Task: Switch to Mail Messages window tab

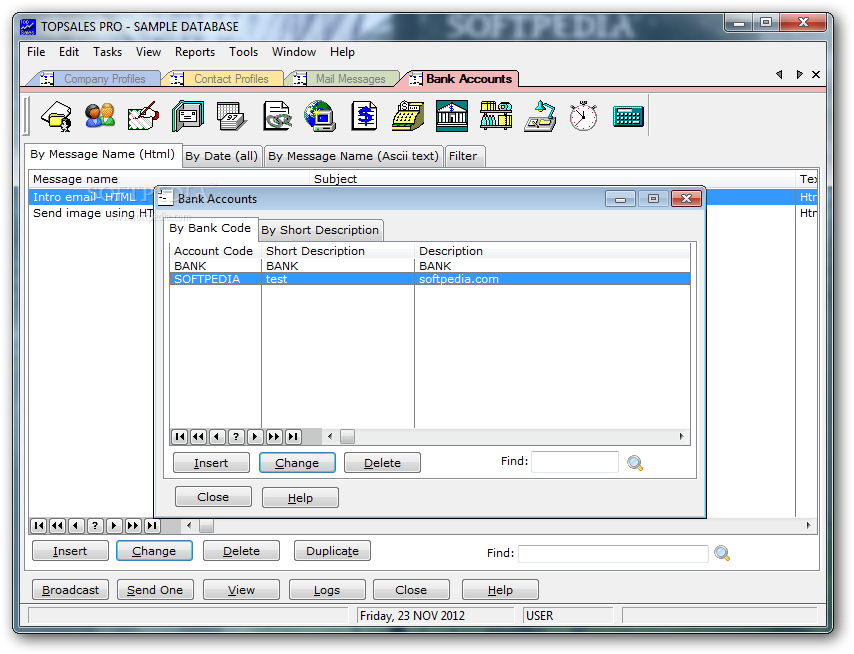Action: point(344,79)
